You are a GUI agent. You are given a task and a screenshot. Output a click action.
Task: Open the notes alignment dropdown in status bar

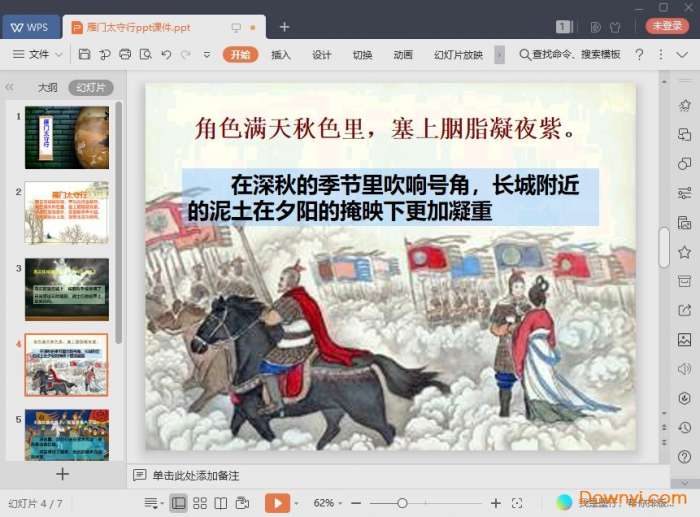[x=154, y=504]
